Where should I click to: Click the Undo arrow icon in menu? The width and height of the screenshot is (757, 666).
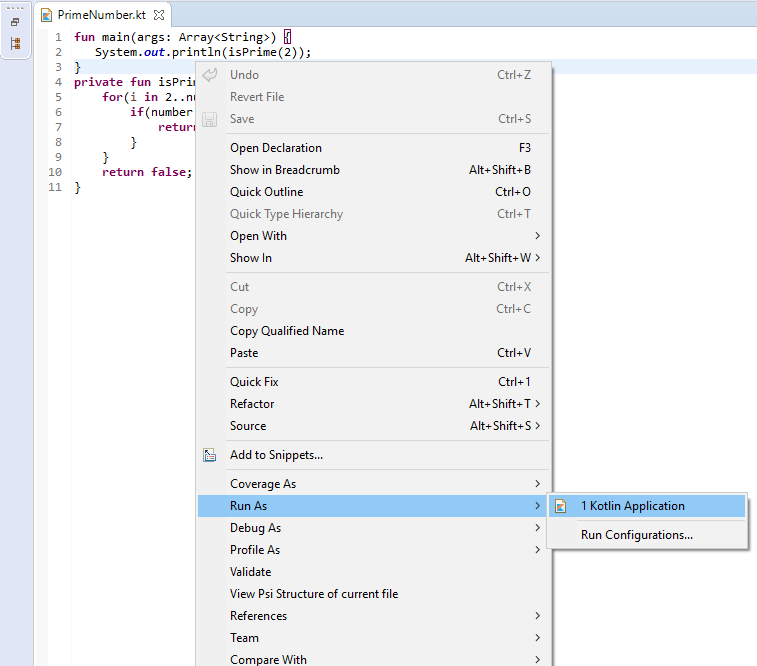[x=210, y=75]
